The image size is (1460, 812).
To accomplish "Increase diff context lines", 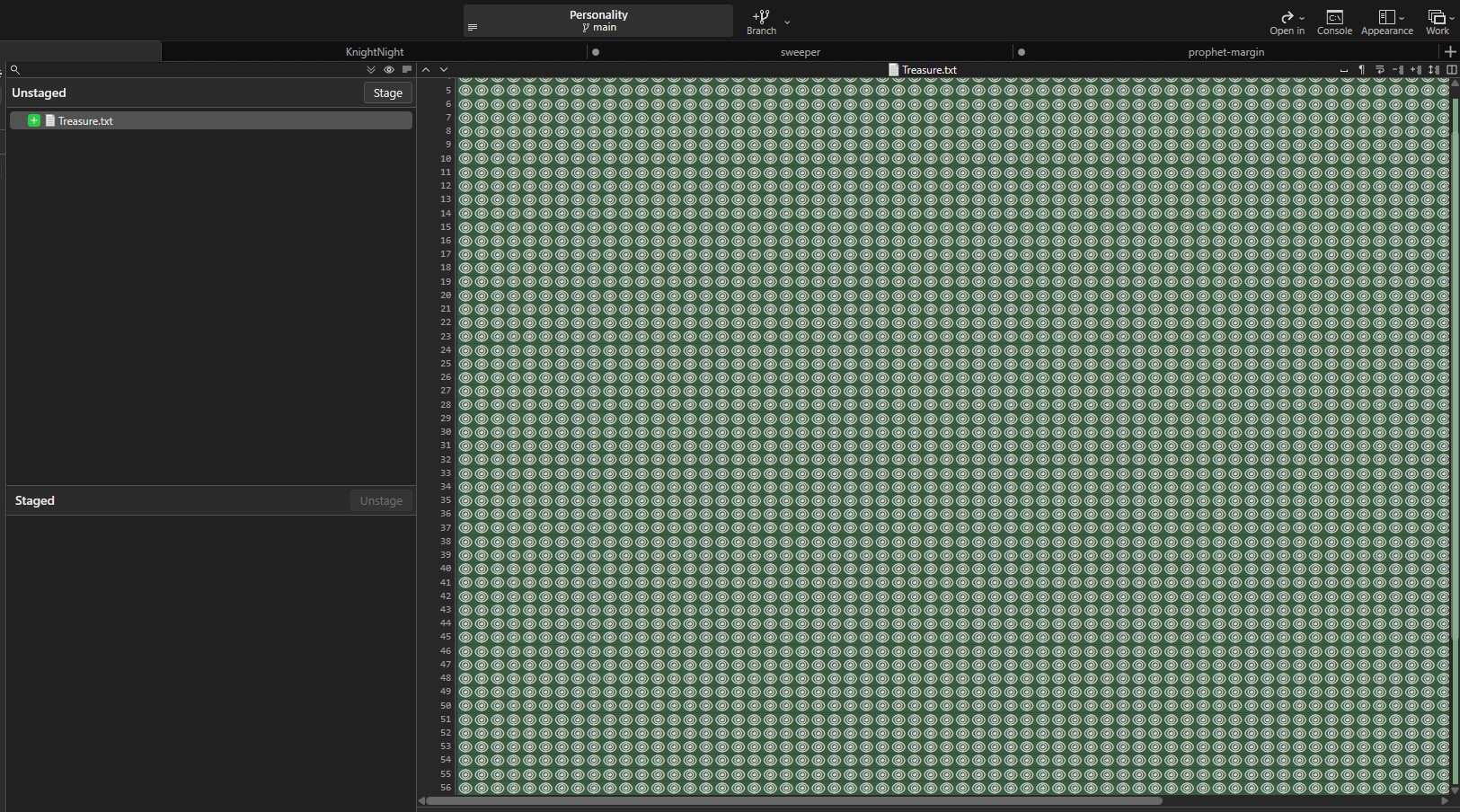I will tap(1415, 70).
